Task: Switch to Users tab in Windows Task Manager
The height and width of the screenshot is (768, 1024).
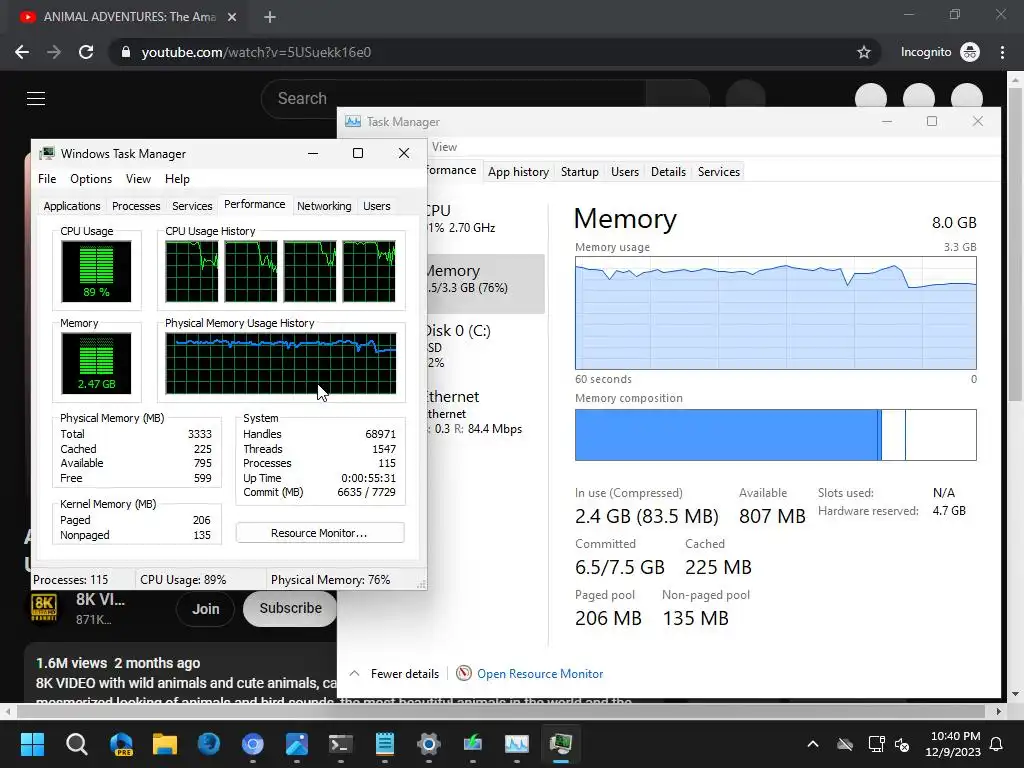Action: coord(377,206)
